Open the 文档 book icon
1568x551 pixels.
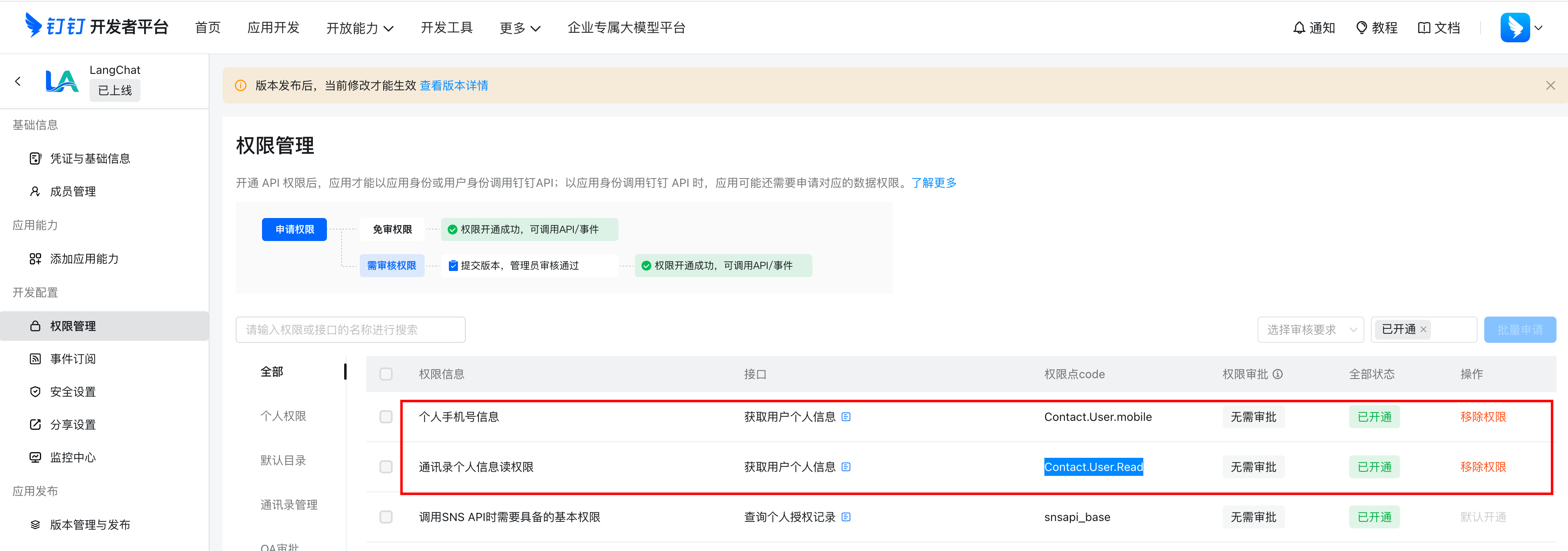coord(1424,28)
